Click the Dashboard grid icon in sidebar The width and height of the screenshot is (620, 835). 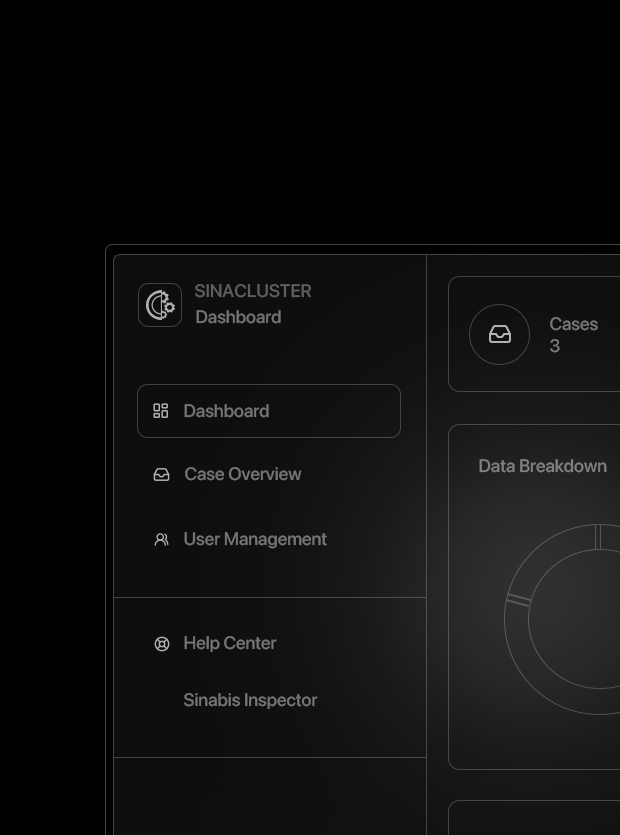pos(161,411)
